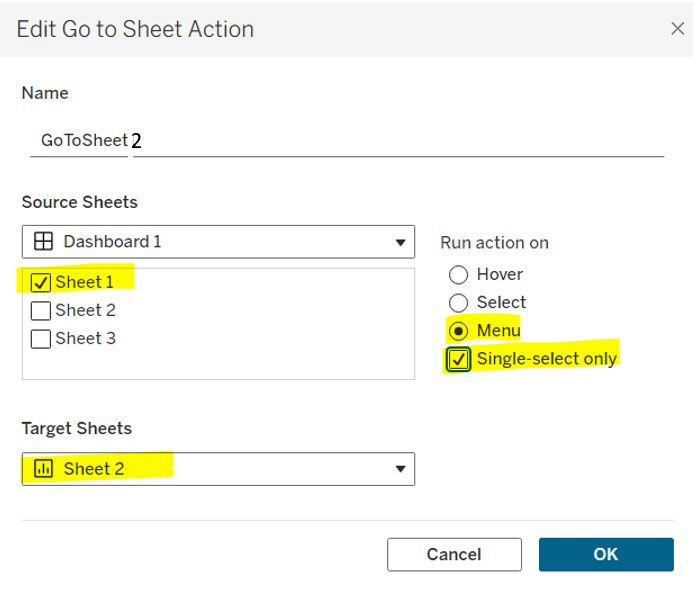The width and height of the screenshot is (697, 591).
Task: Click the Dashboard 1 text in source dropdown
Action: pyautogui.click(x=112, y=241)
